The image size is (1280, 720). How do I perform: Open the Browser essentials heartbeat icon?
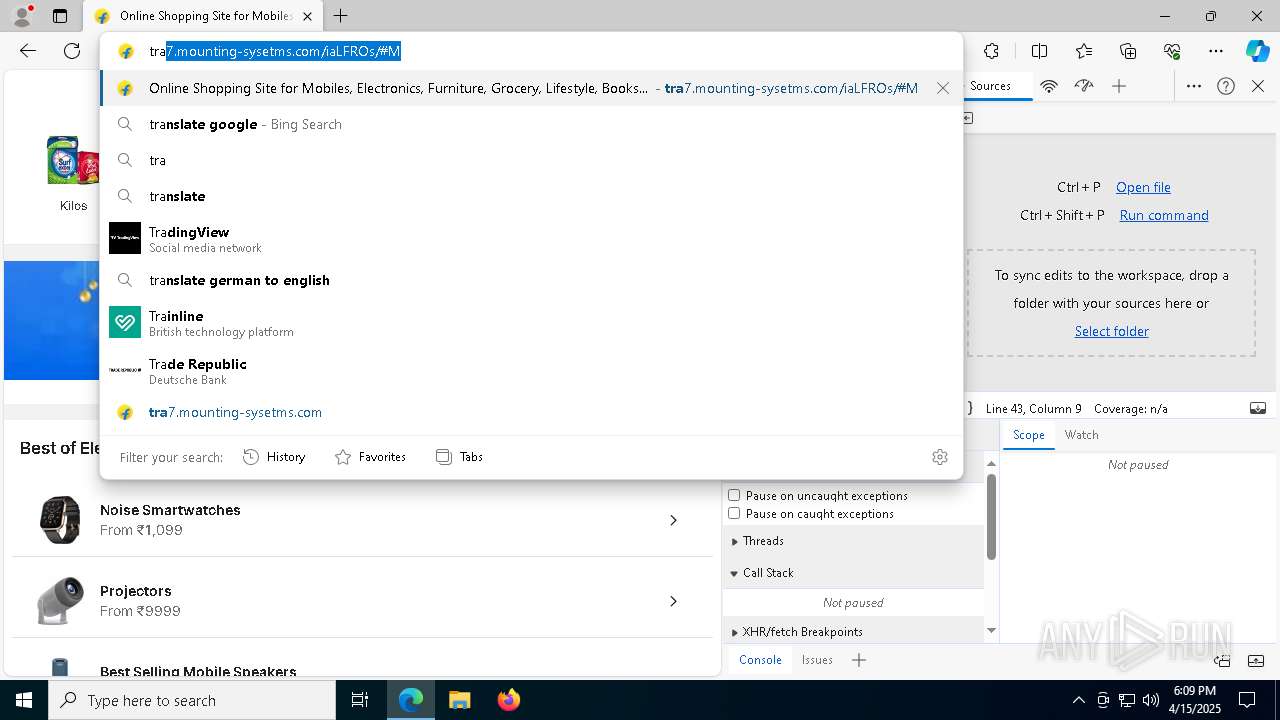coord(1172,51)
